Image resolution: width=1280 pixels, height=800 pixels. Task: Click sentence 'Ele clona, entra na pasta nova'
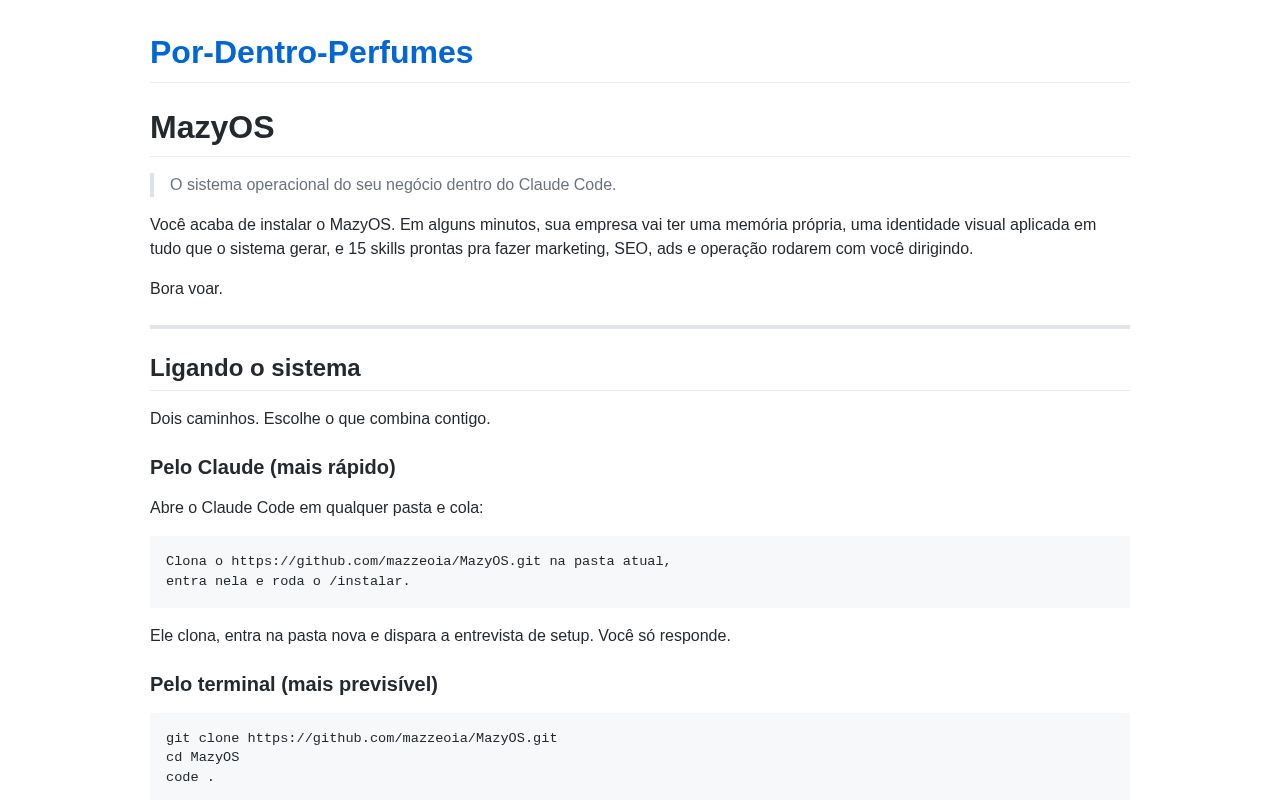click(x=440, y=636)
